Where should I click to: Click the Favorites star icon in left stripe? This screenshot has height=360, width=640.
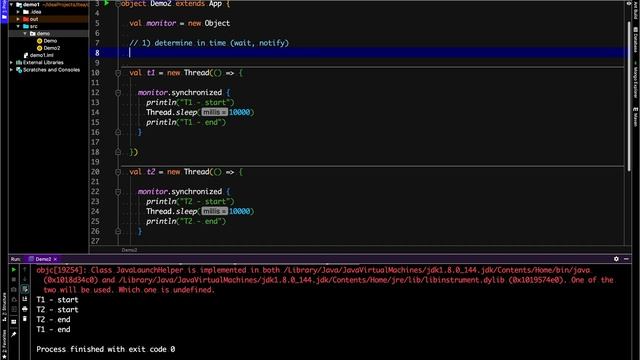point(4,356)
